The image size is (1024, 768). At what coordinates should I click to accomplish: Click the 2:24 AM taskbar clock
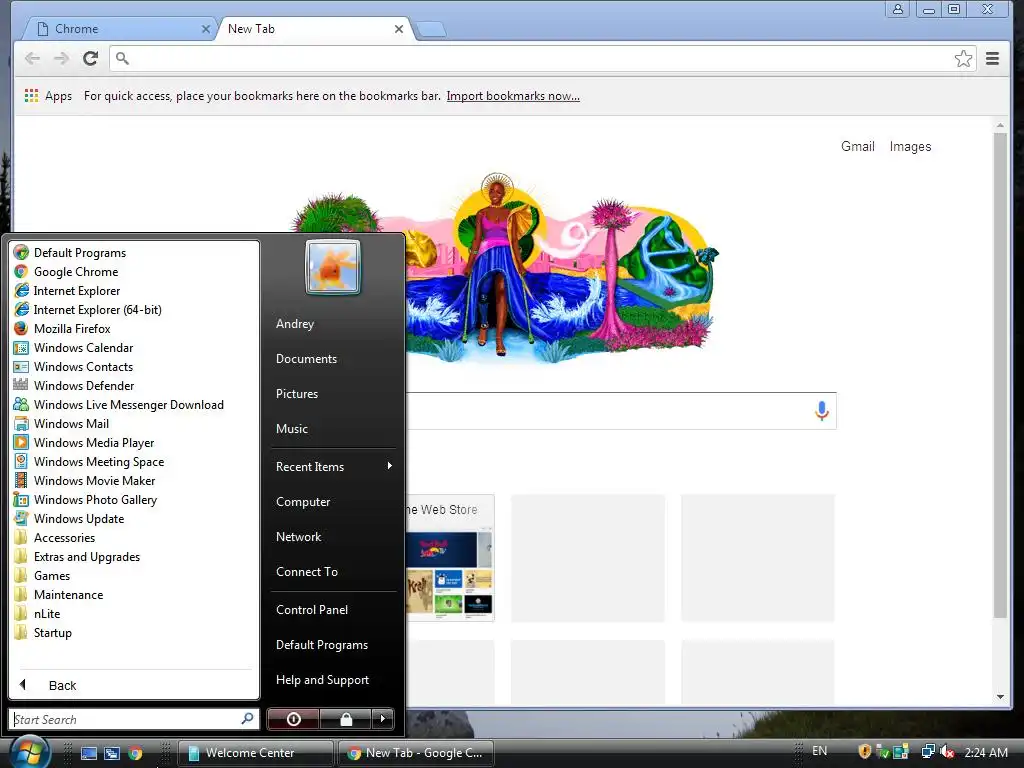pyautogui.click(x=986, y=752)
